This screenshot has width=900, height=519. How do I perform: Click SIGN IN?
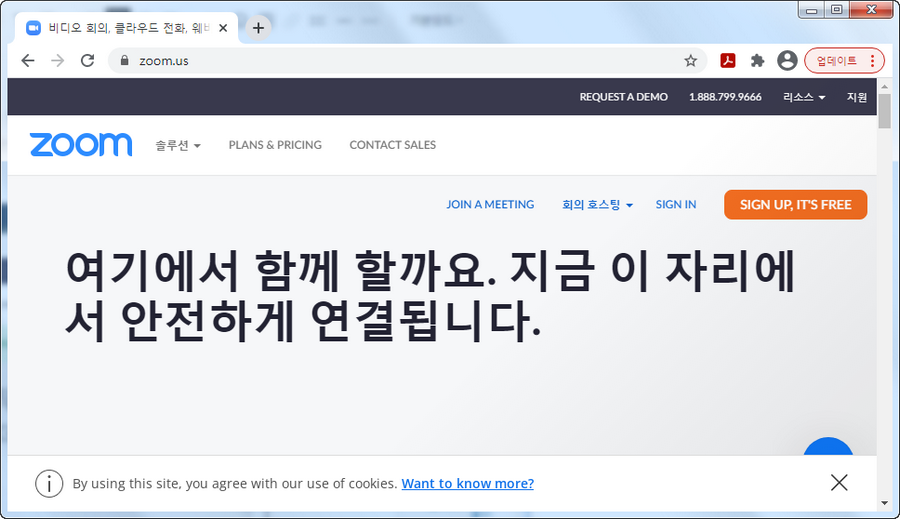(676, 204)
